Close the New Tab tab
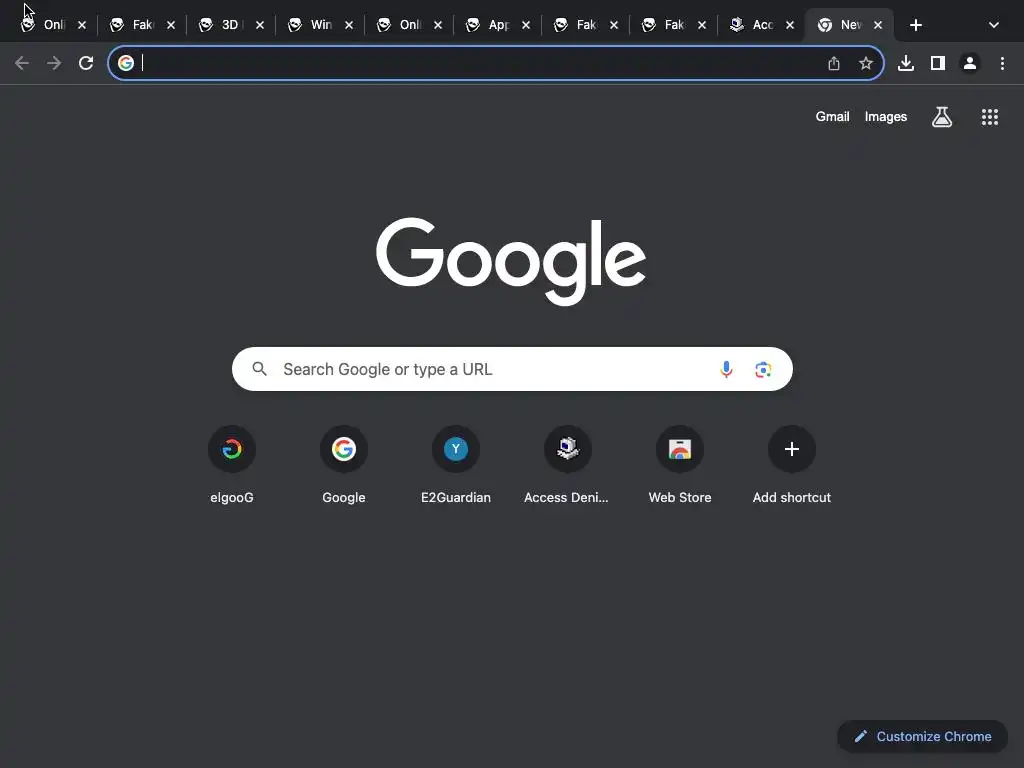This screenshot has width=1024, height=768. pos(878,25)
